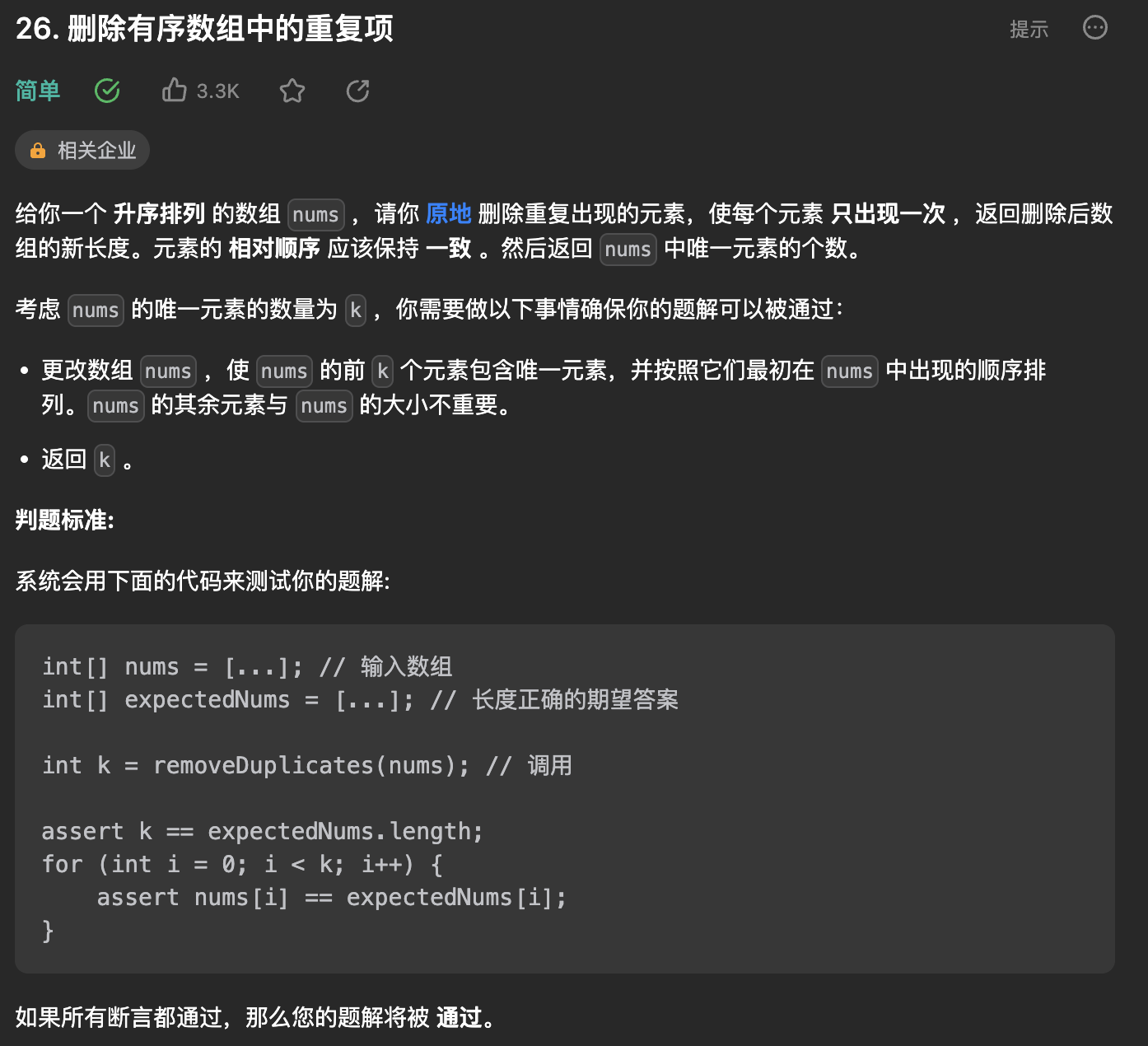
Task: Click the star icon to favorite the problem
Action: point(292,91)
